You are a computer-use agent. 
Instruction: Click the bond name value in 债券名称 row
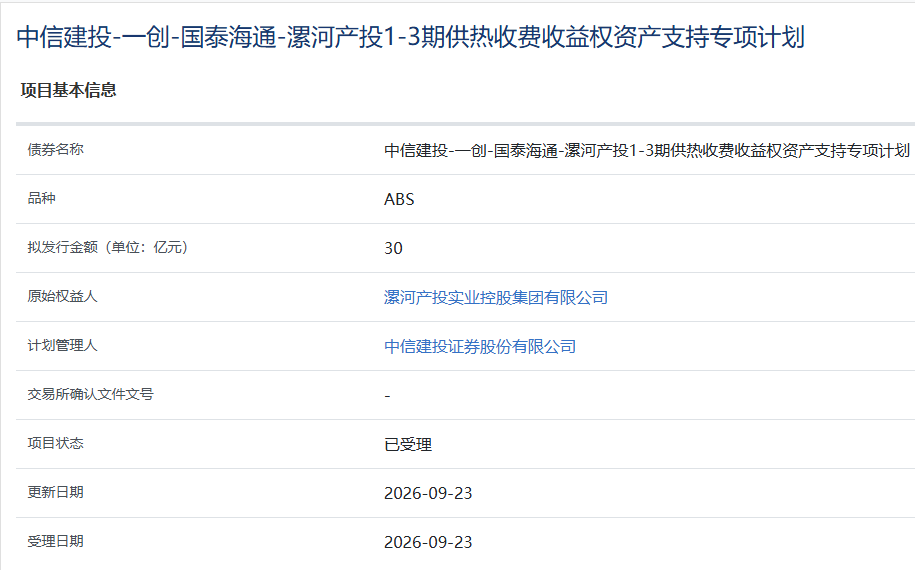click(x=647, y=151)
